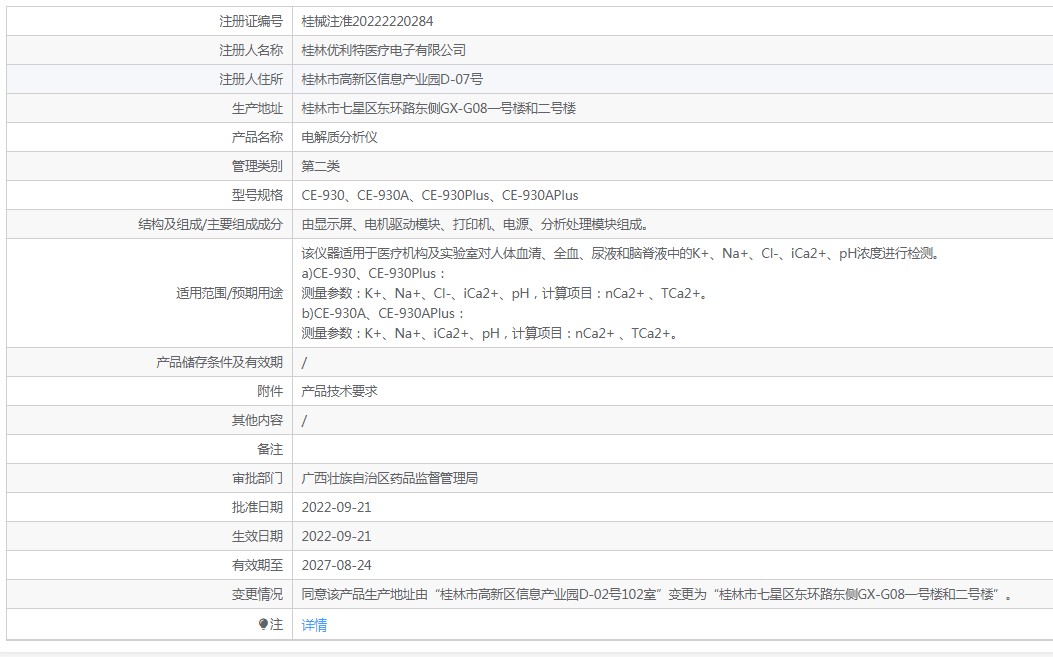Click label 批准日期
The height and width of the screenshot is (657, 1053).
click(257, 507)
